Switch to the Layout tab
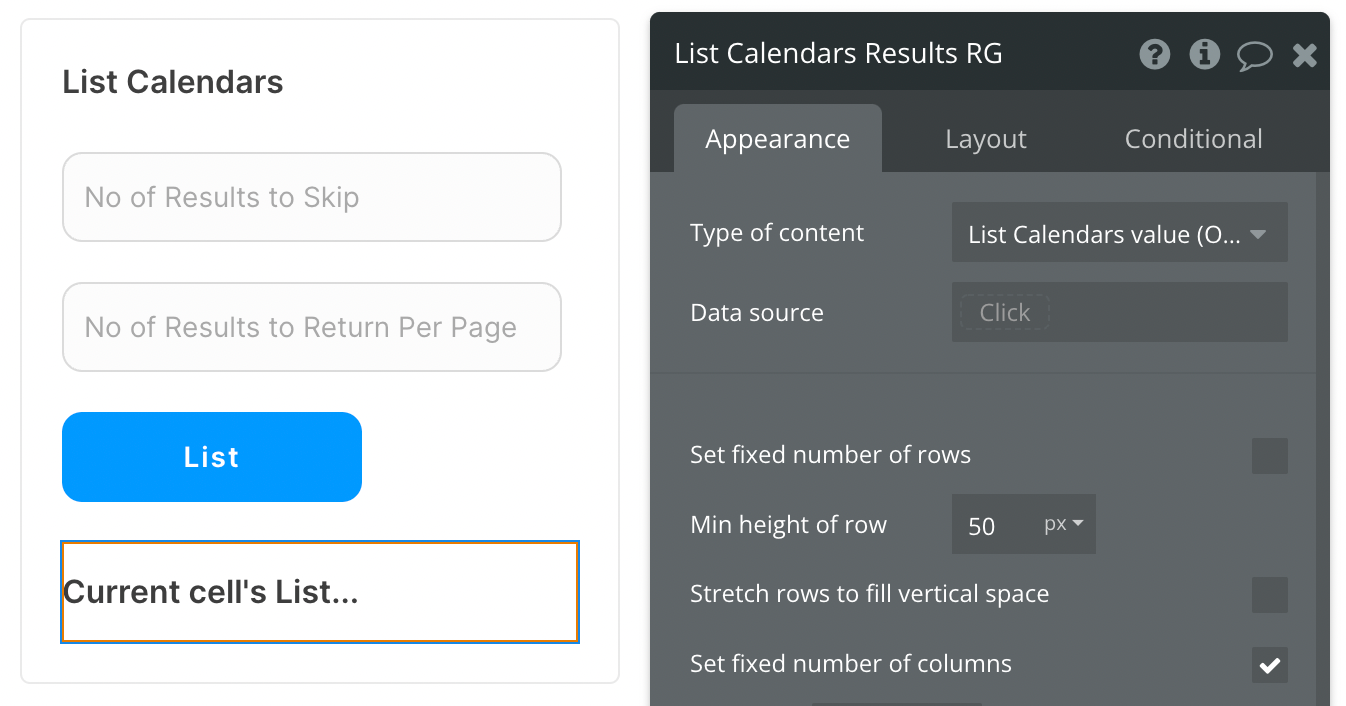The image size is (1346, 706). pyautogui.click(x=985, y=139)
